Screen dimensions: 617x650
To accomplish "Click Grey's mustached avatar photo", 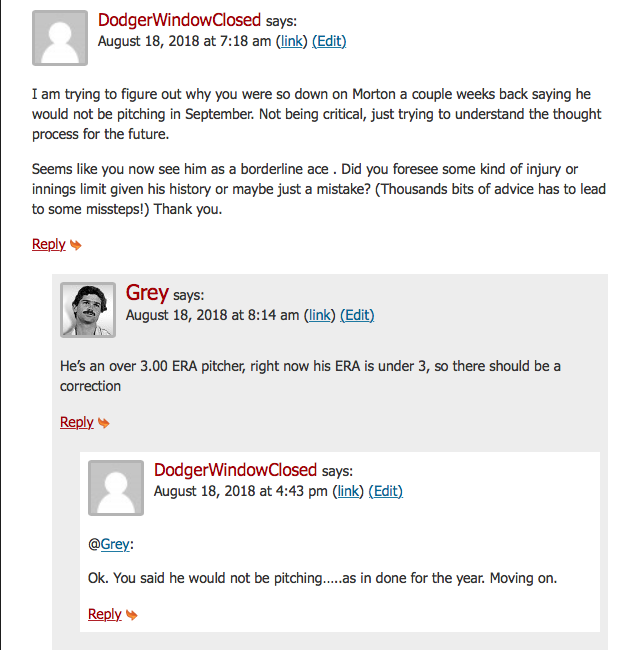I will [88, 310].
